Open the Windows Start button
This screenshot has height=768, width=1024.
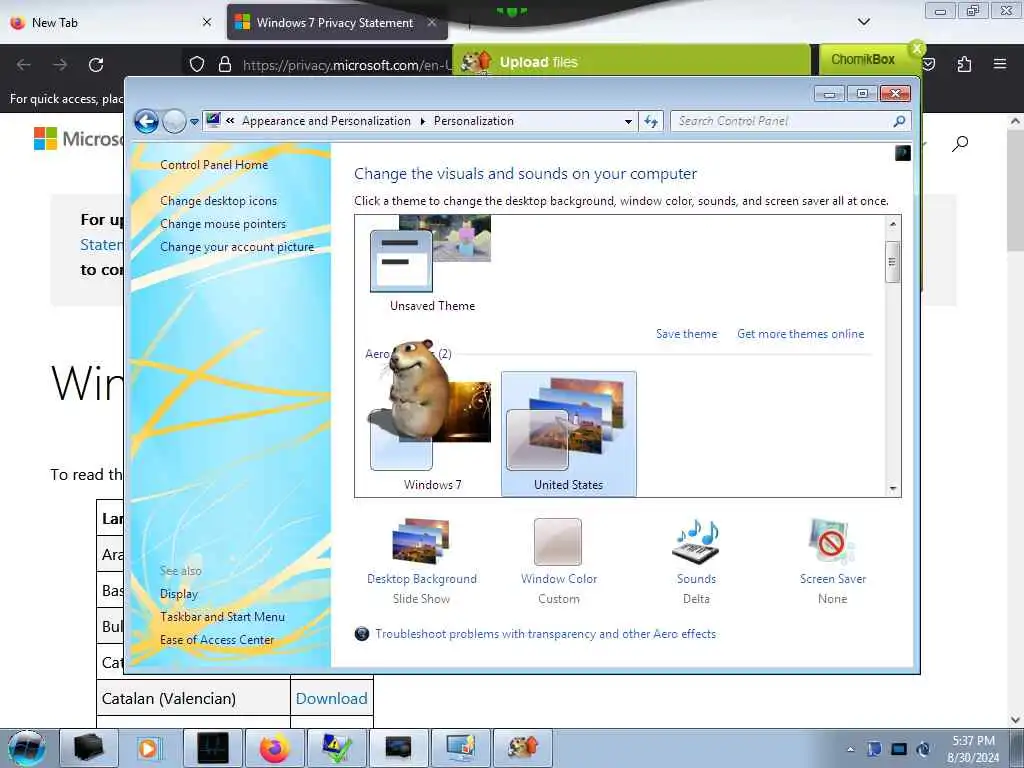click(x=27, y=748)
